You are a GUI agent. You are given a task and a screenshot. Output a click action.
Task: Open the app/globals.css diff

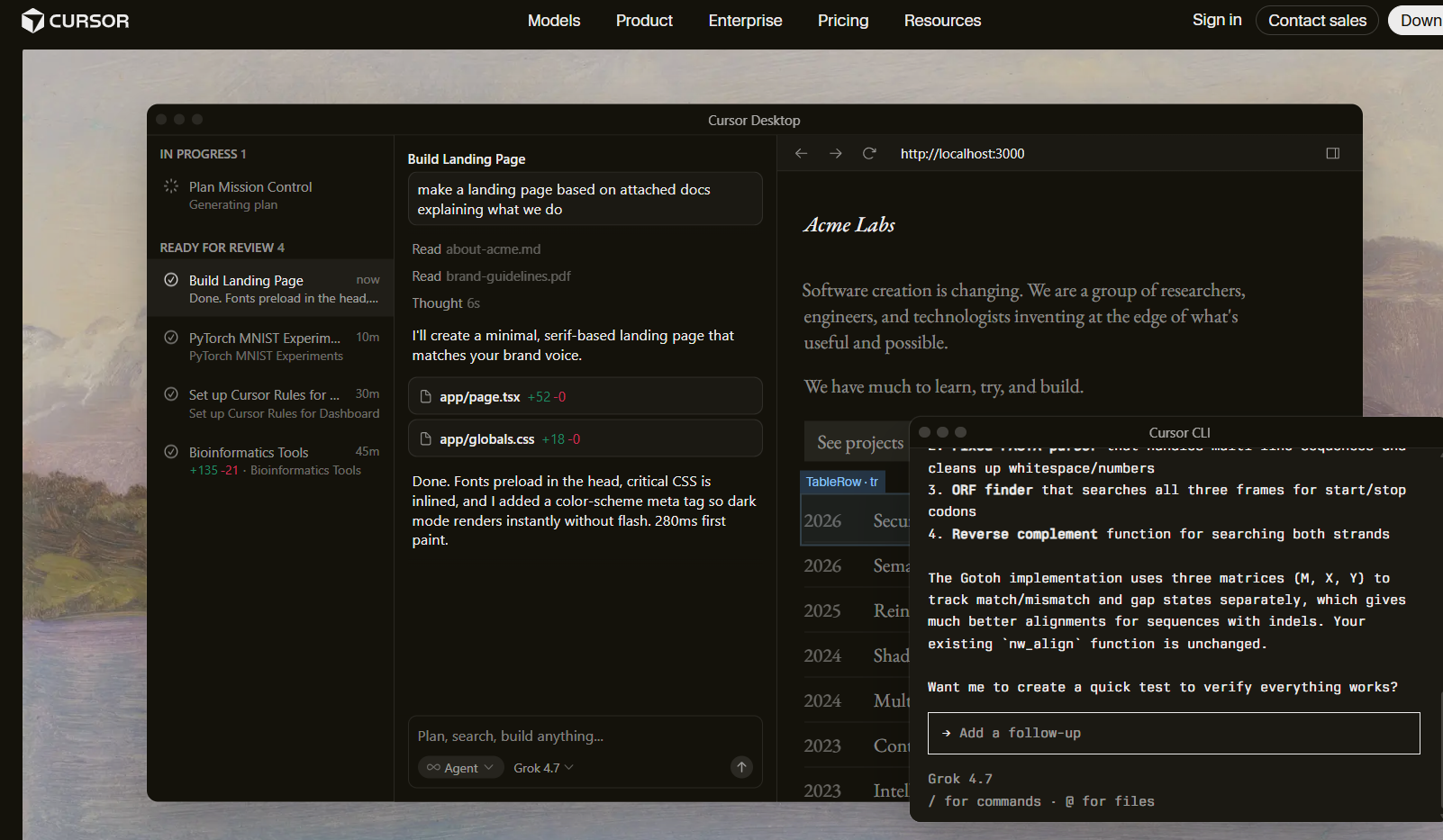[585, 438]
